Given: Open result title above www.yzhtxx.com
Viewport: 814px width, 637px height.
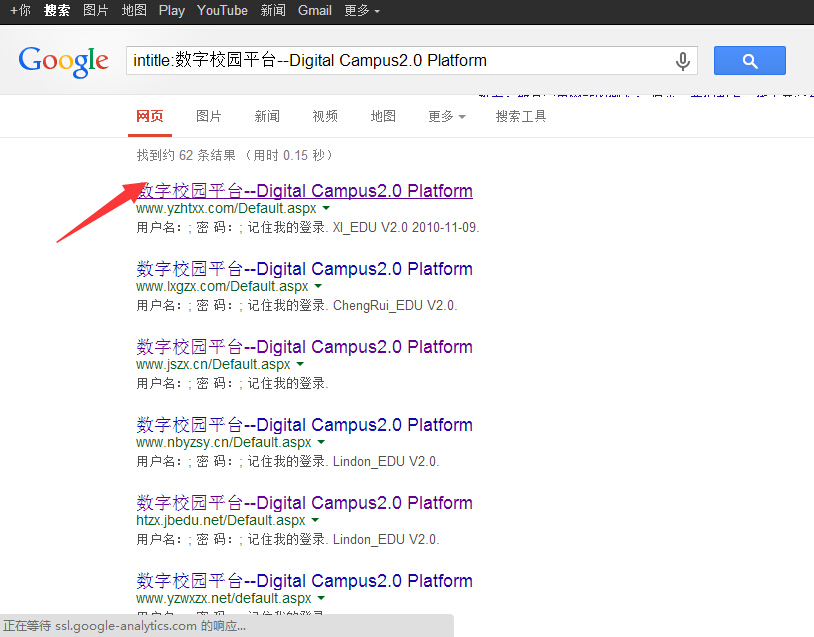Looking at the screenshot, I should point(305,191).
